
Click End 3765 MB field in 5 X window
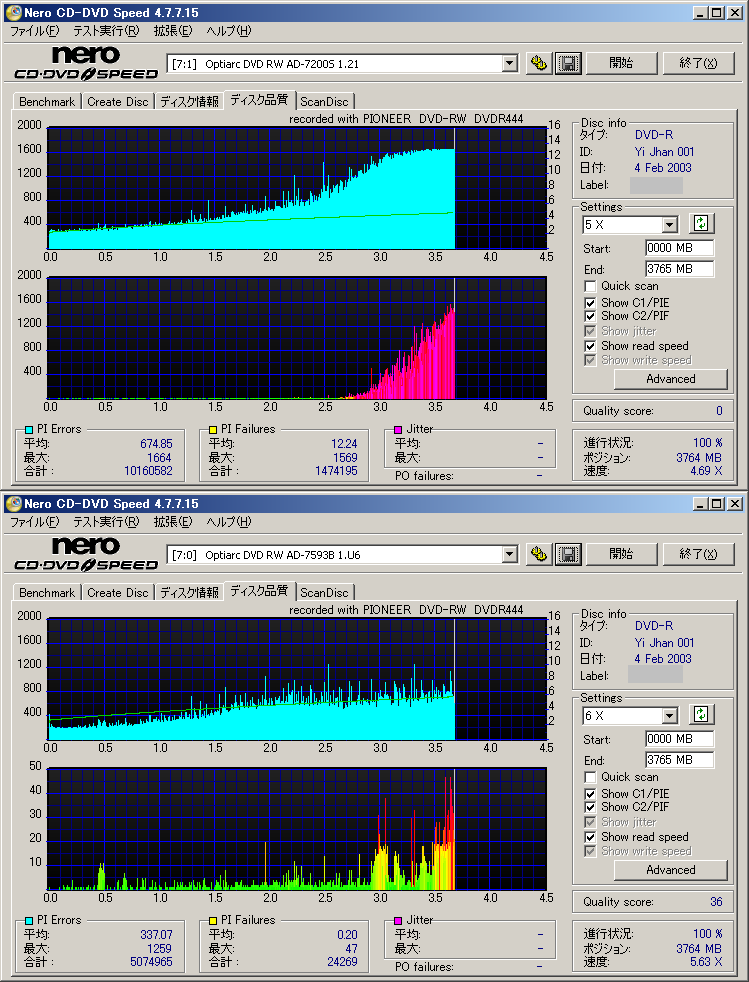pos(679,269)
